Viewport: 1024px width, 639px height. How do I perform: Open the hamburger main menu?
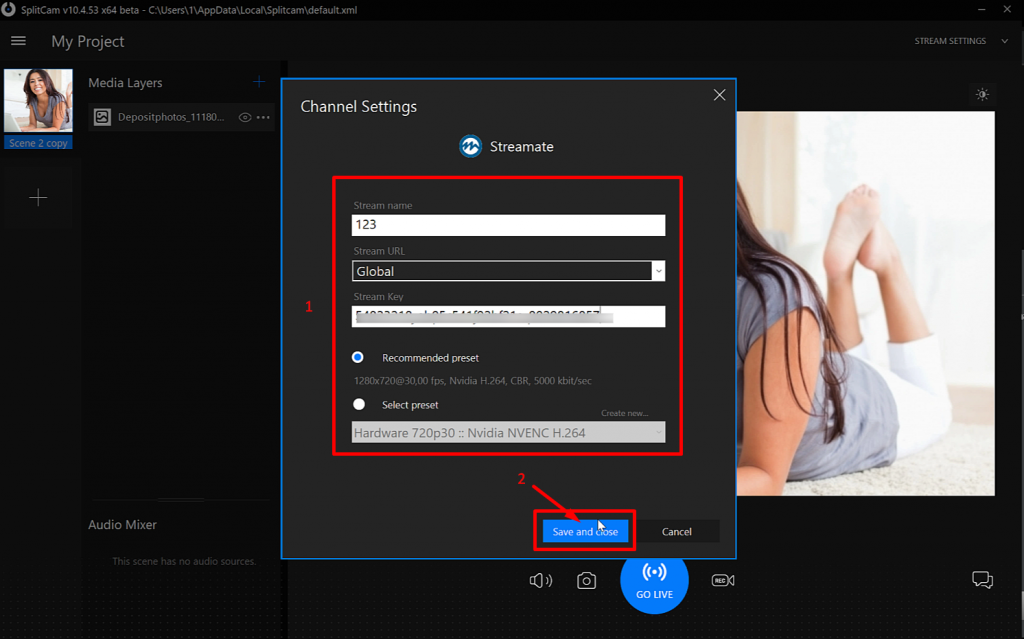point(18,41)
